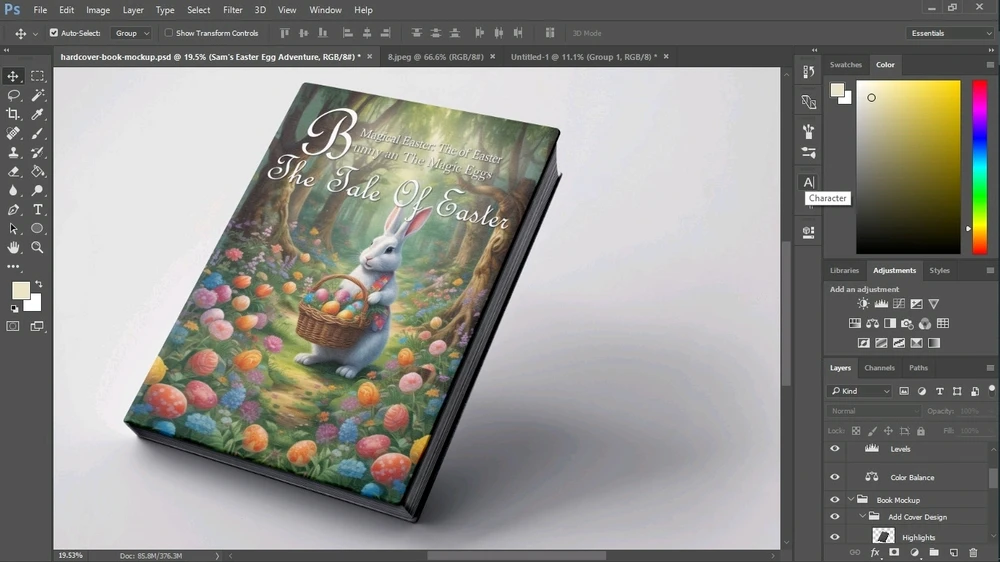Choose the Hand tool

(x=13, y=247)
